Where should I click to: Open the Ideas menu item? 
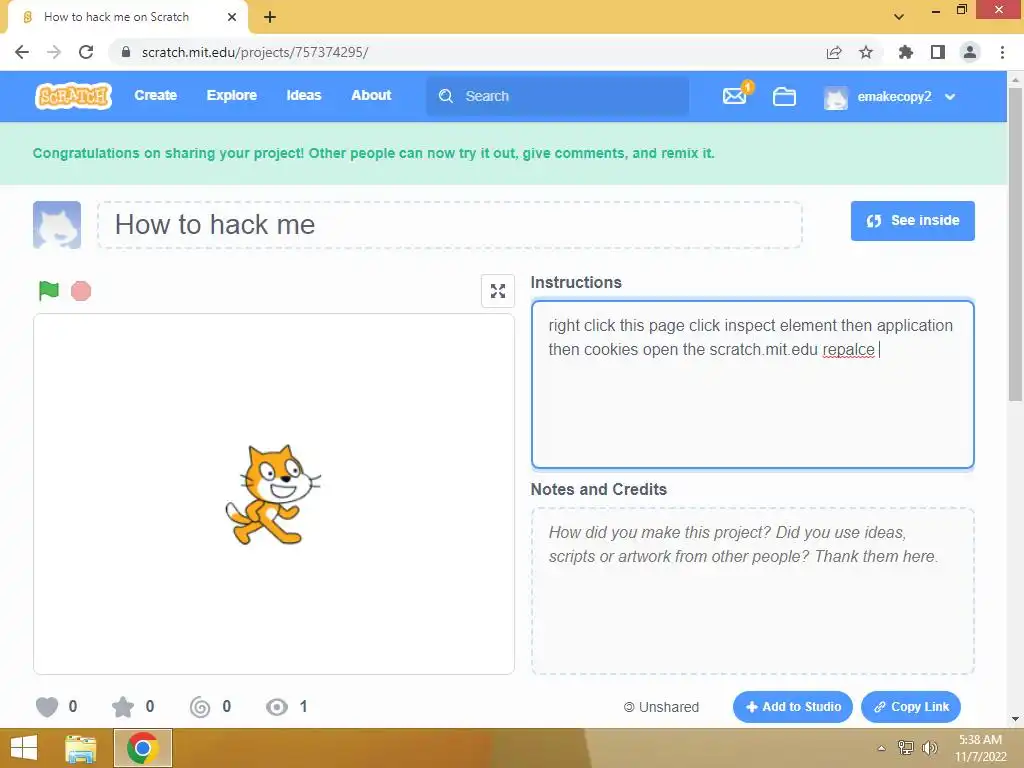(x=304, y=95)
